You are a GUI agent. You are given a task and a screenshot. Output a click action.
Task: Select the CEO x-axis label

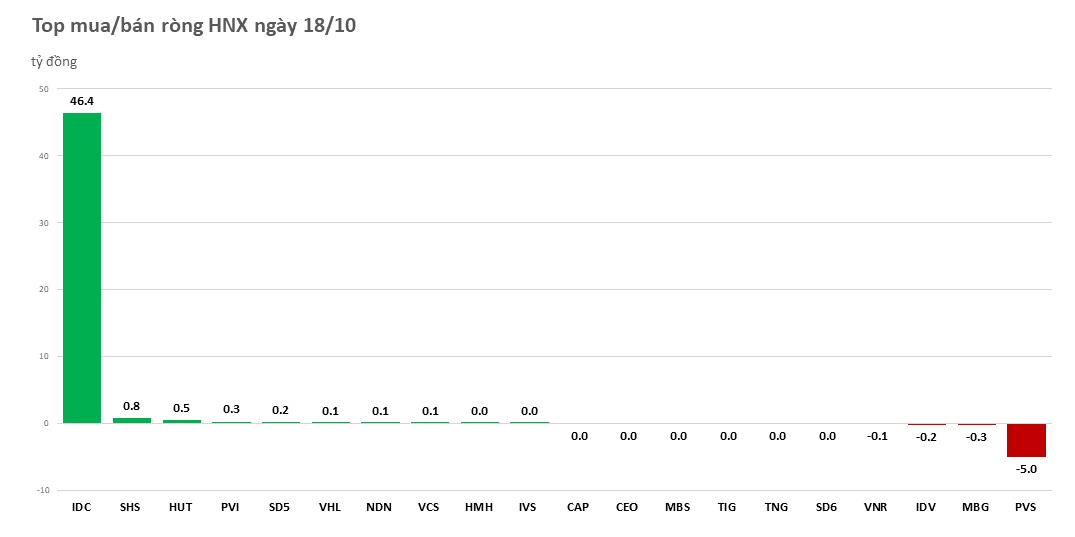(628, 508)
